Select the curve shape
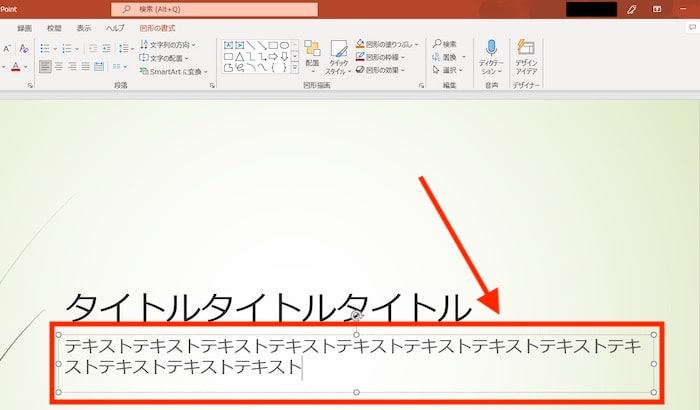This screenshot has height=410, width=700. coord(262,68)
